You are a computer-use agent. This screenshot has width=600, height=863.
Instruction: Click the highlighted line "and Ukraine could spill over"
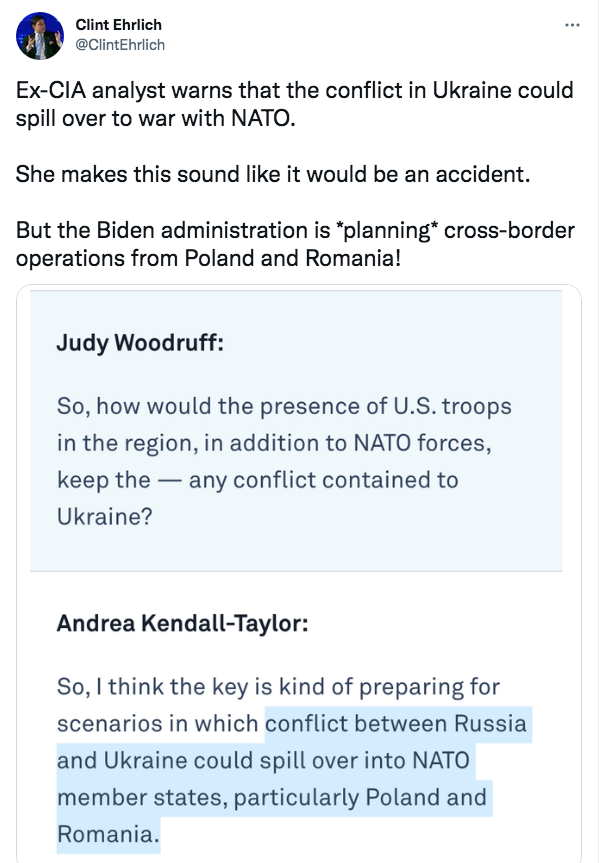(263, 760)
